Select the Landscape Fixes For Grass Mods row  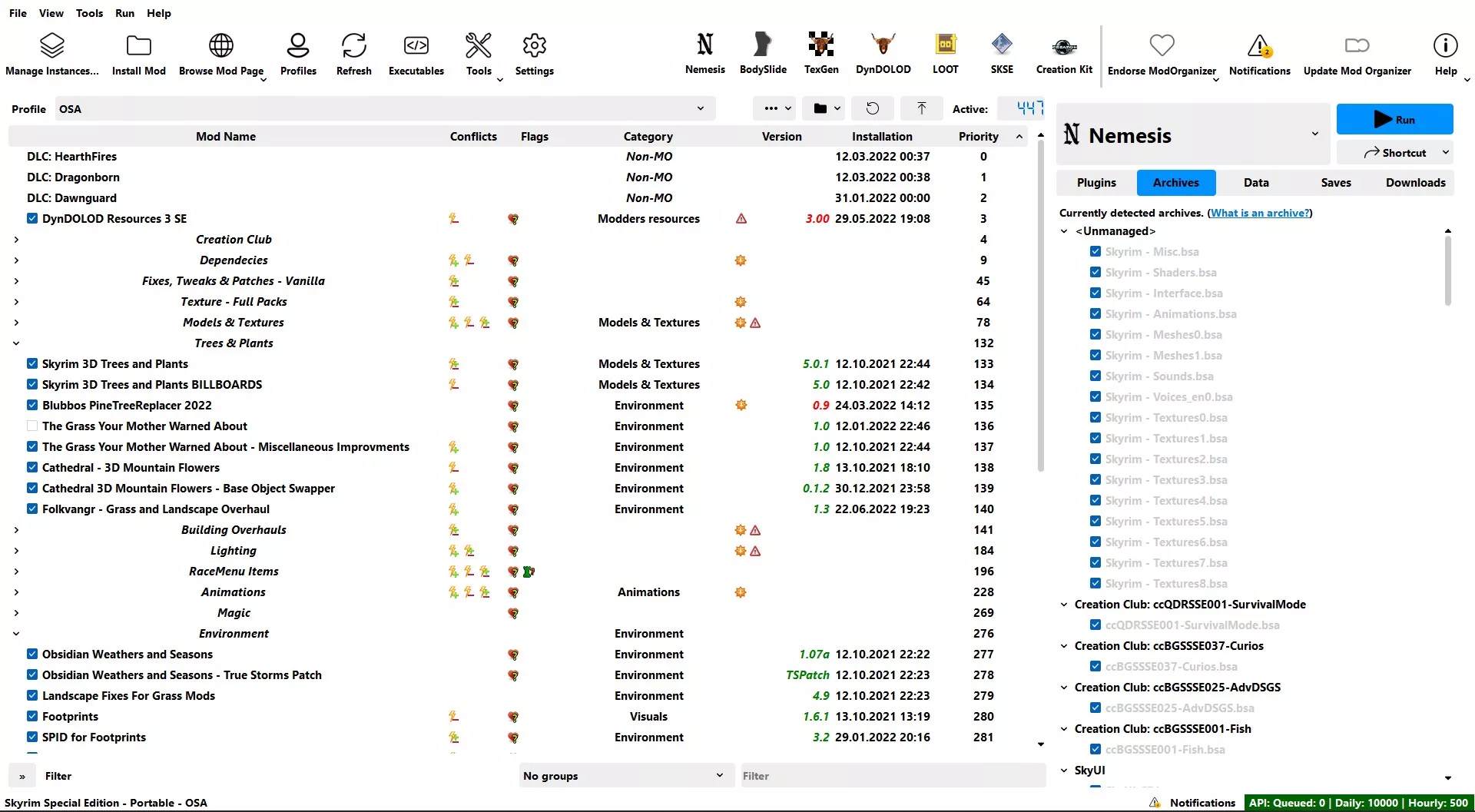519,695
